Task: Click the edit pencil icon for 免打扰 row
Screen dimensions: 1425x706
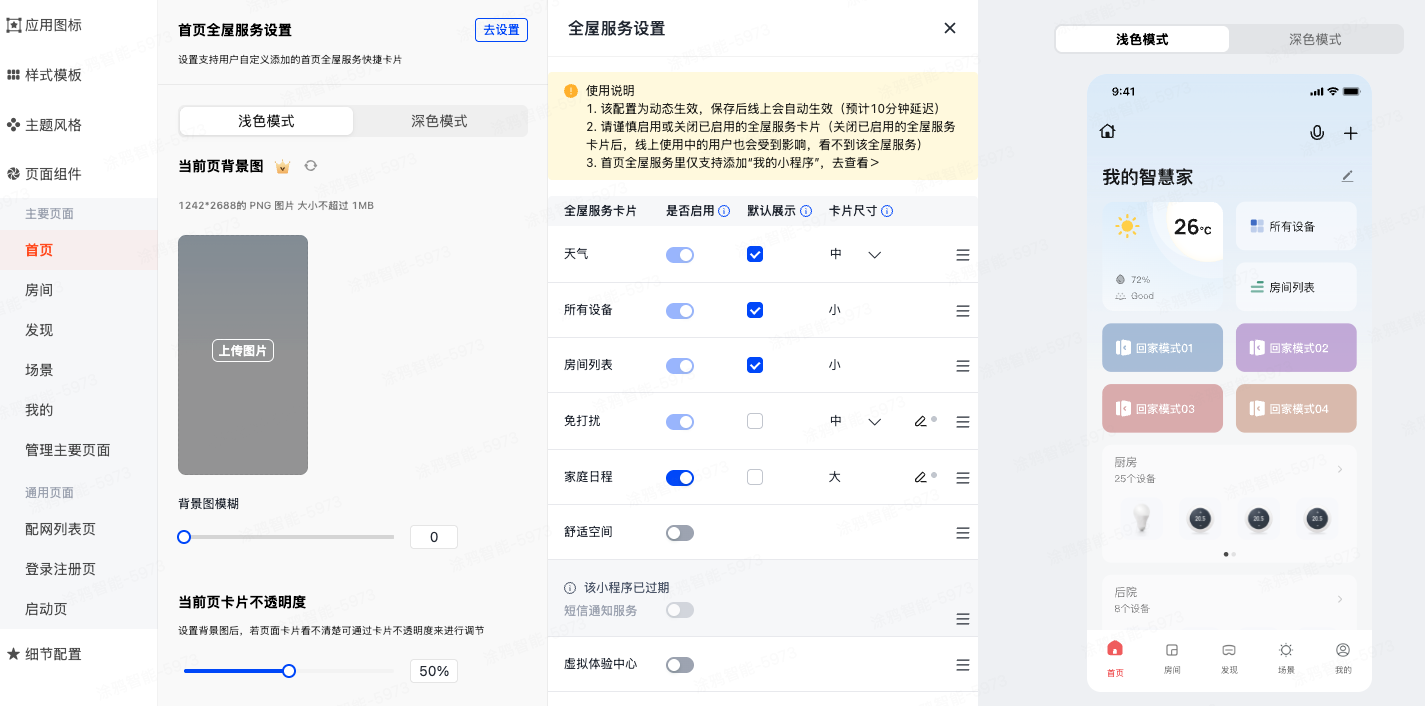Action: pos(920,422)
